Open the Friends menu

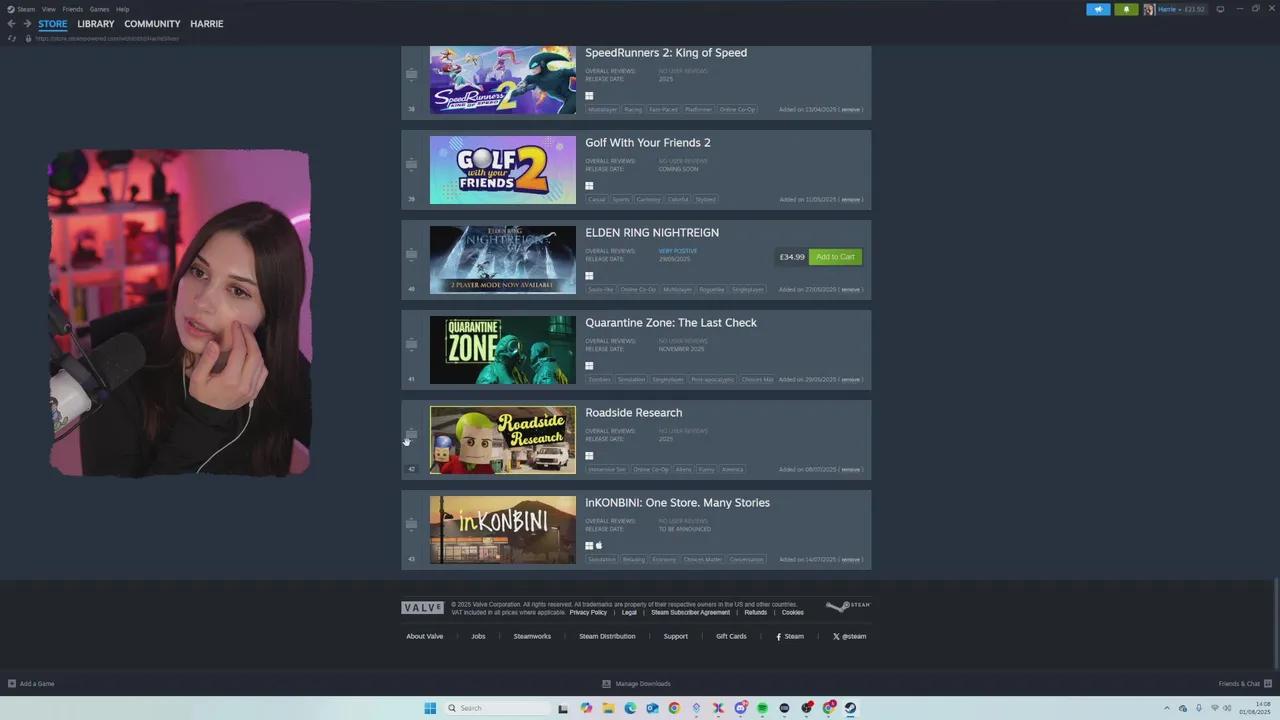72,8
